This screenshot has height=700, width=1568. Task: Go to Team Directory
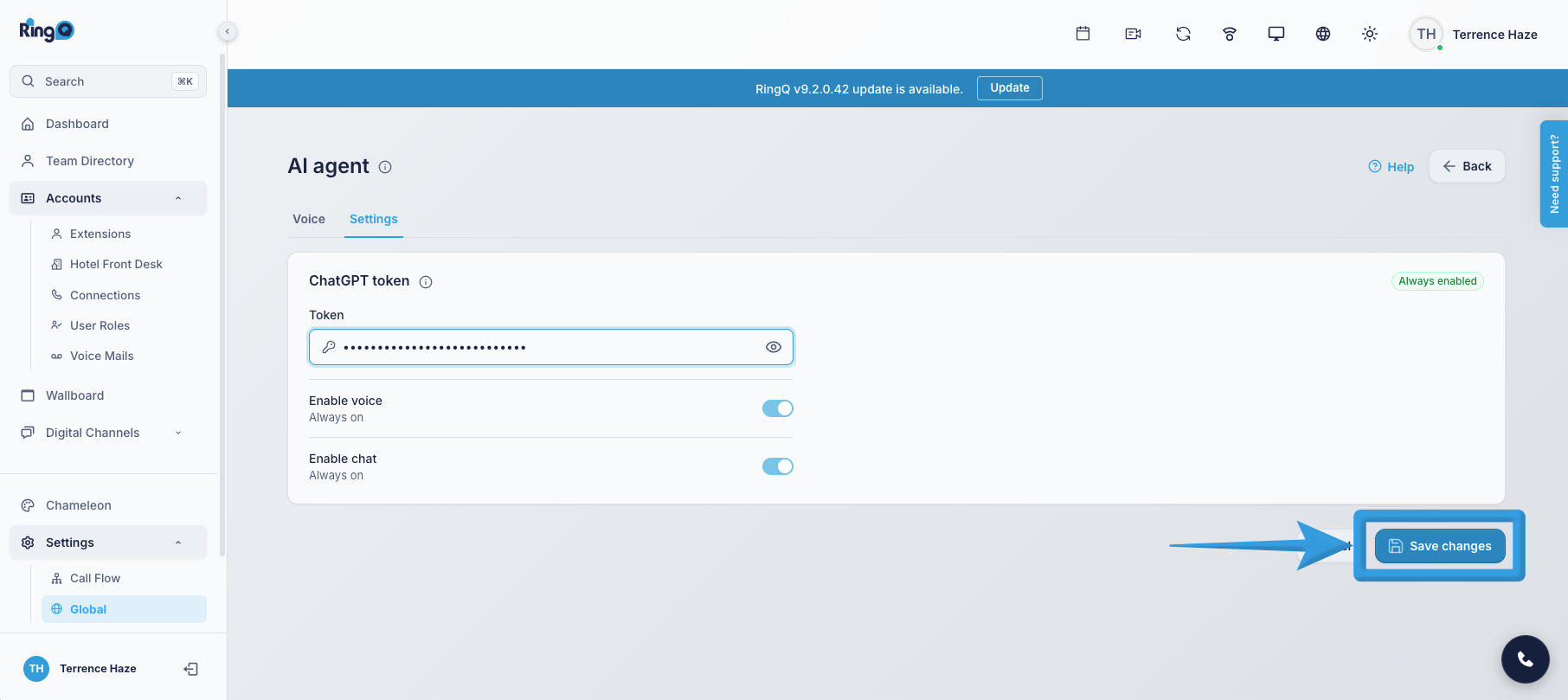[x=108, y=161]
